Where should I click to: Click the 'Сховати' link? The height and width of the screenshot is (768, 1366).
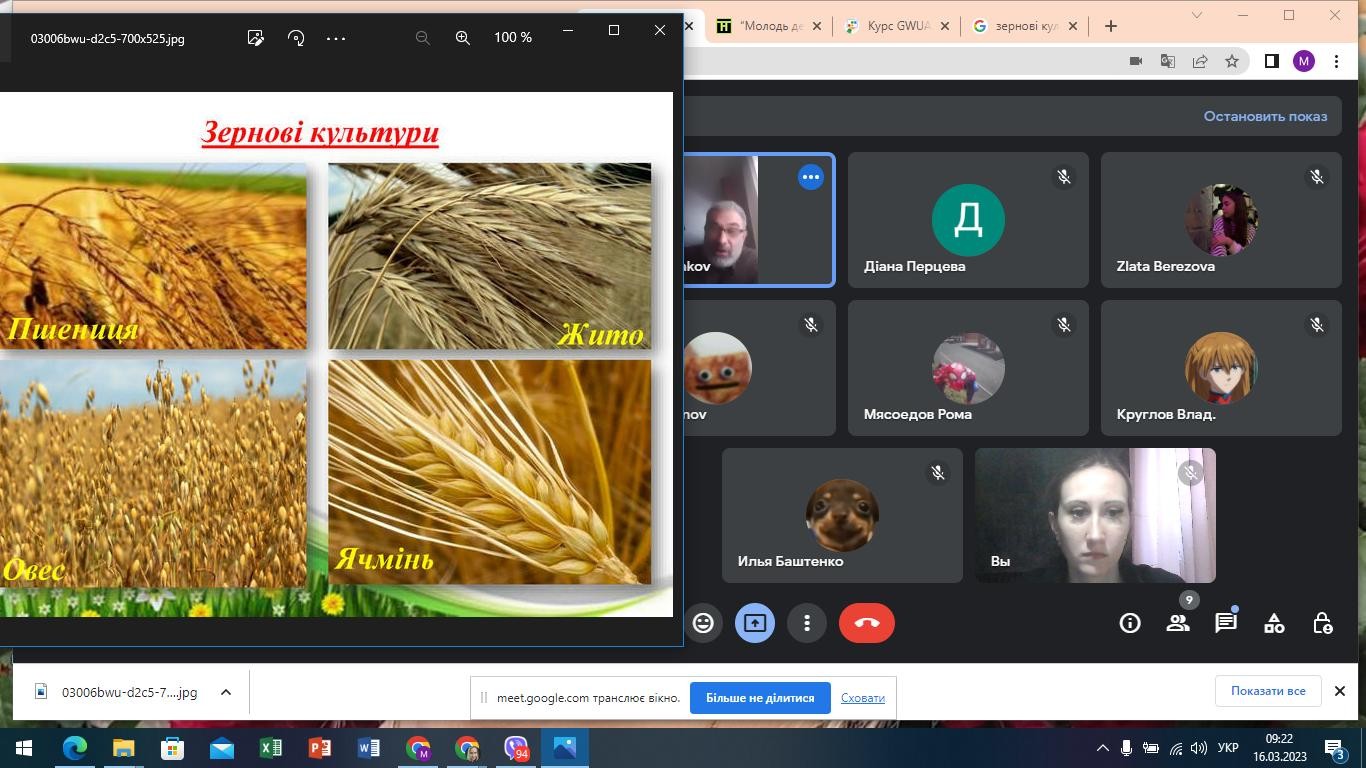tap(862, 698)
